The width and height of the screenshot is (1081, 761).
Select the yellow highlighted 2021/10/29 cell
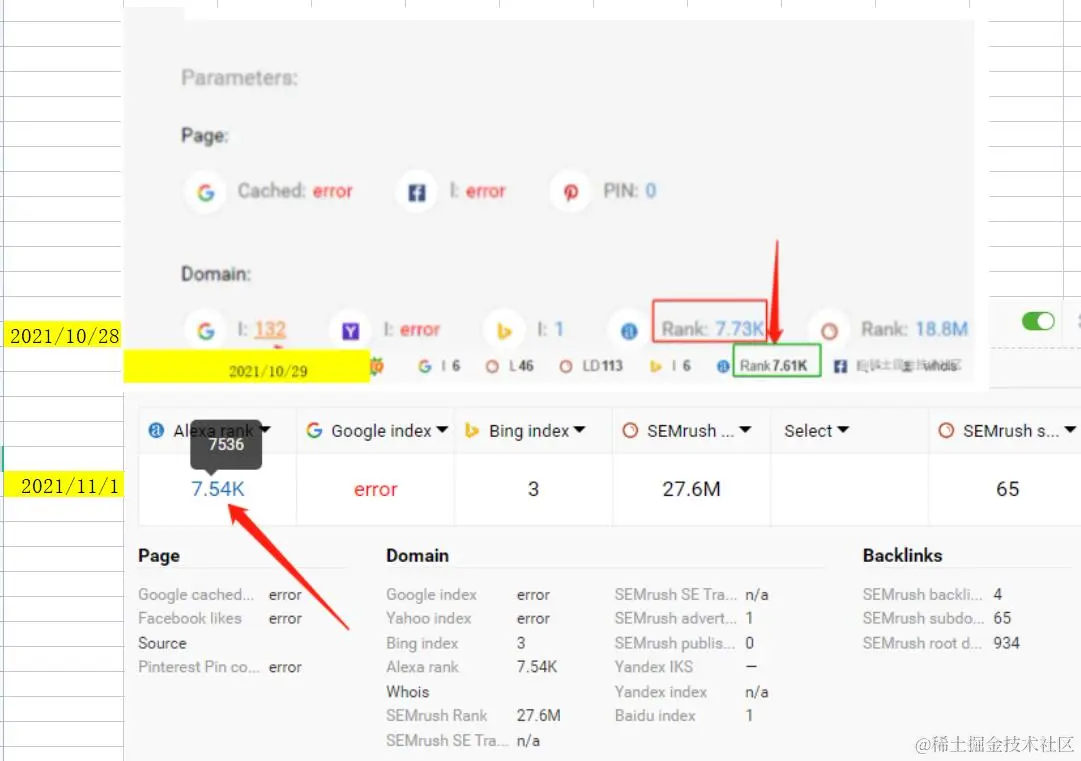[x=267, y=369]
